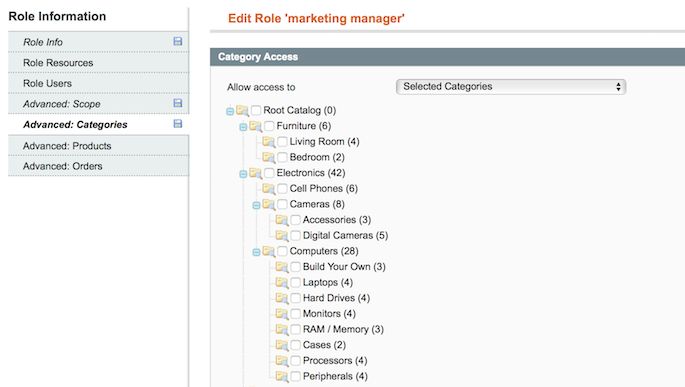Viewport: 685px width, 387px height.
Task: Click the Electronics folder icon
Action: click(x=256, y=173)
